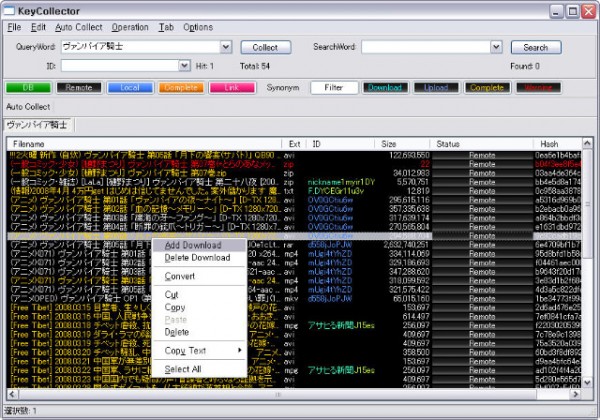Click the vertical scrollbar up arrow

587,143
